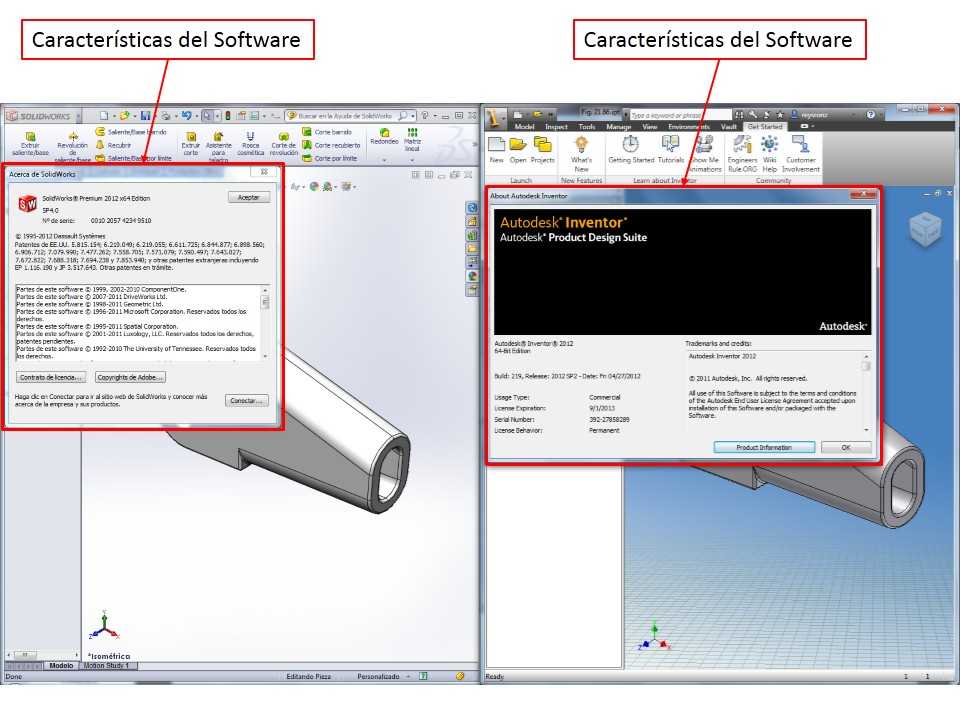The width and height of the screenshot is (960, 720).
Task: Click Matriz lineal tool
Action: click(413, 140)
